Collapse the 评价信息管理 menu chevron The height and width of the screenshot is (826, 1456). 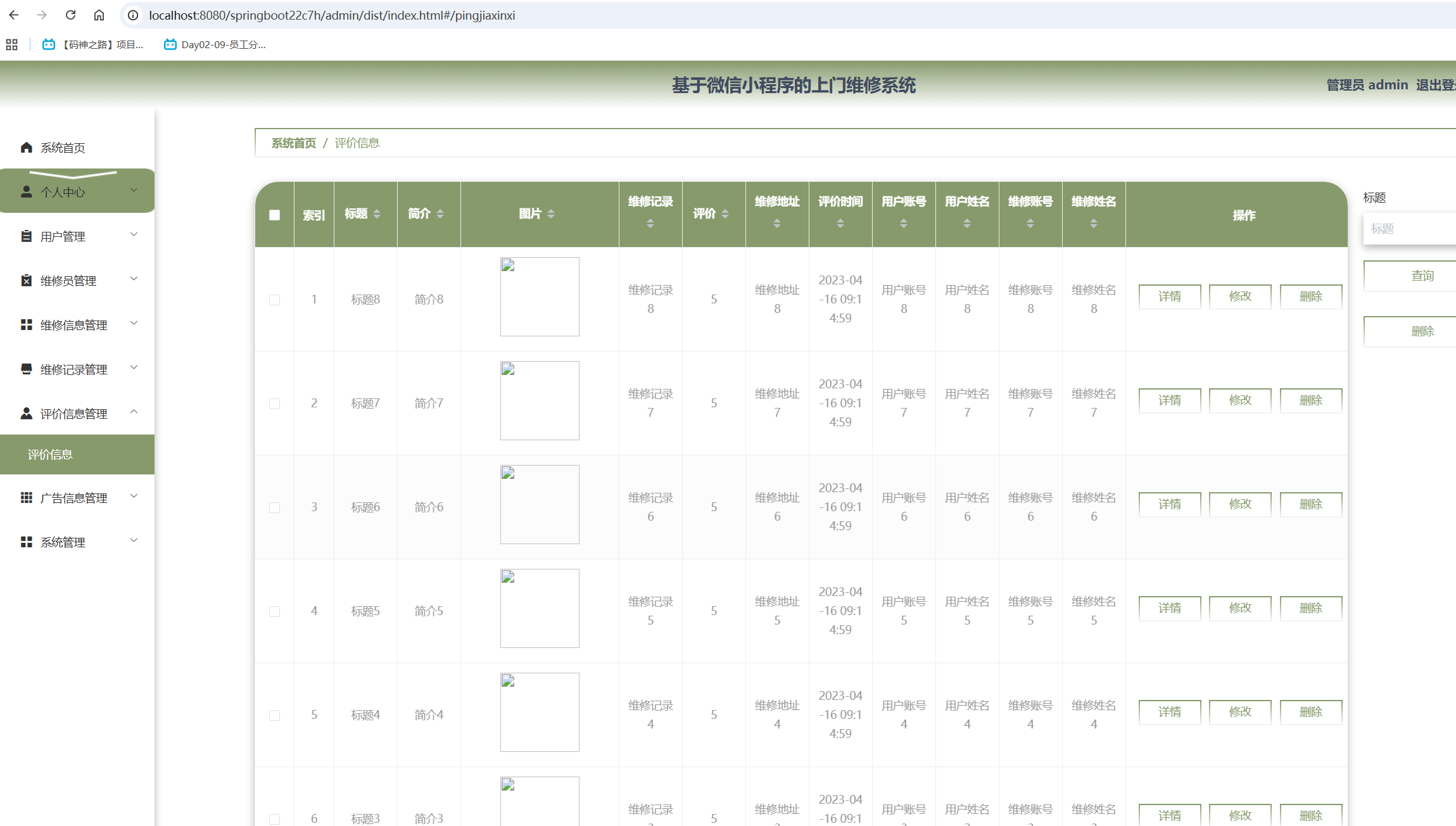pos(134,412)
